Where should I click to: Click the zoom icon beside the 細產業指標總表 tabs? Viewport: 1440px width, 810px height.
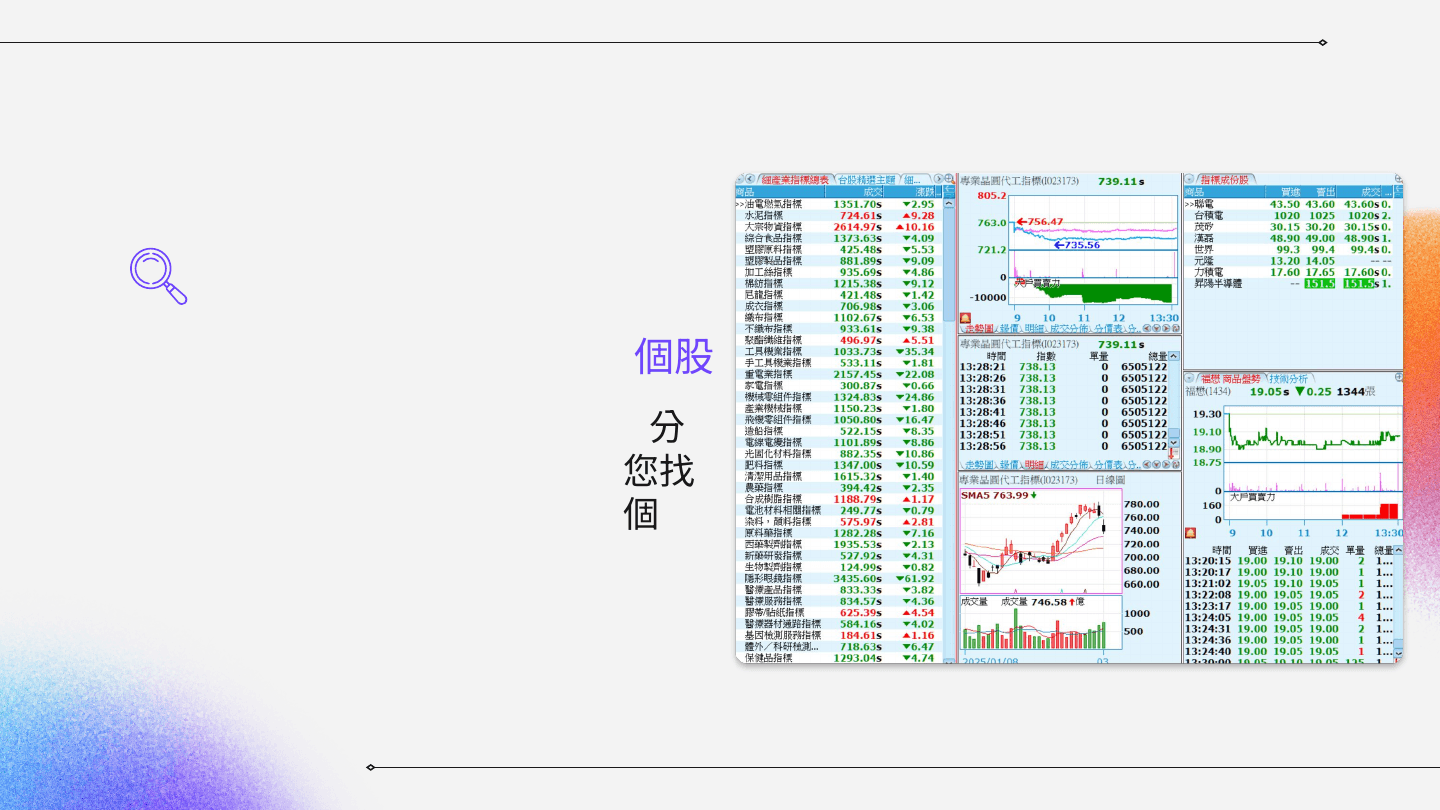click(949, 179)
